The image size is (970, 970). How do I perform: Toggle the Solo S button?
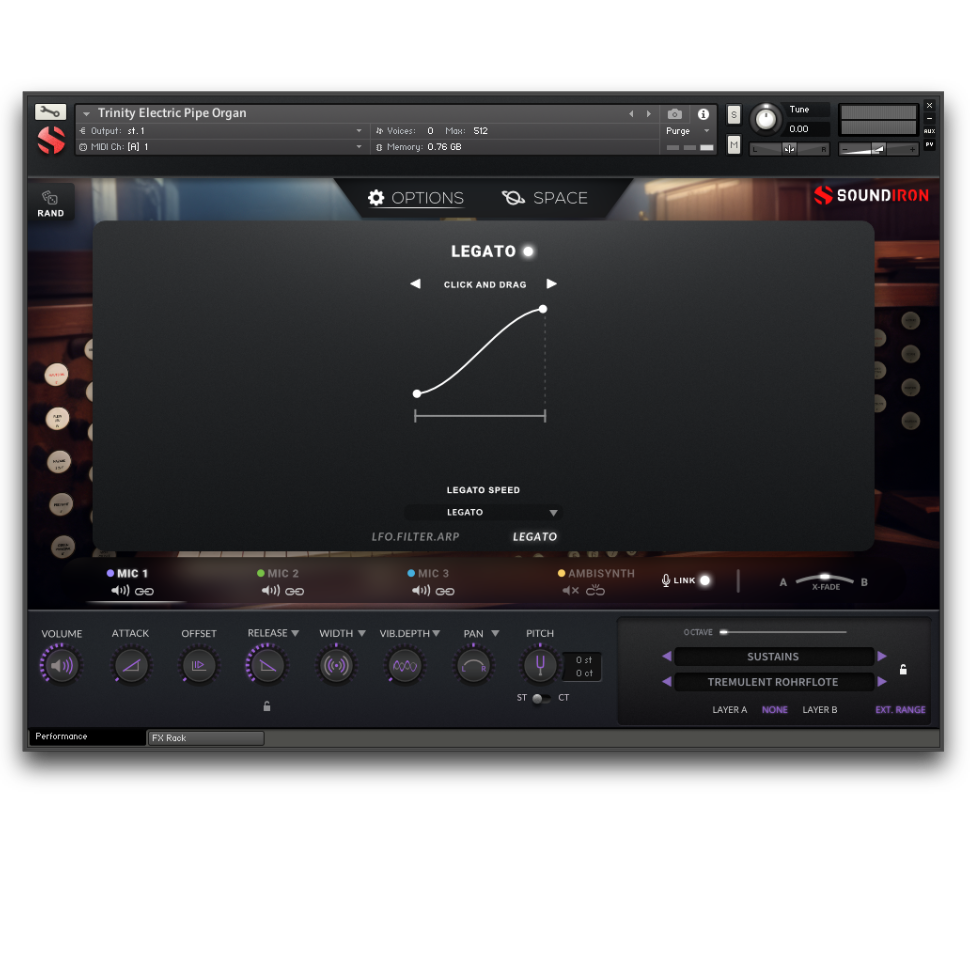point(734,114)
